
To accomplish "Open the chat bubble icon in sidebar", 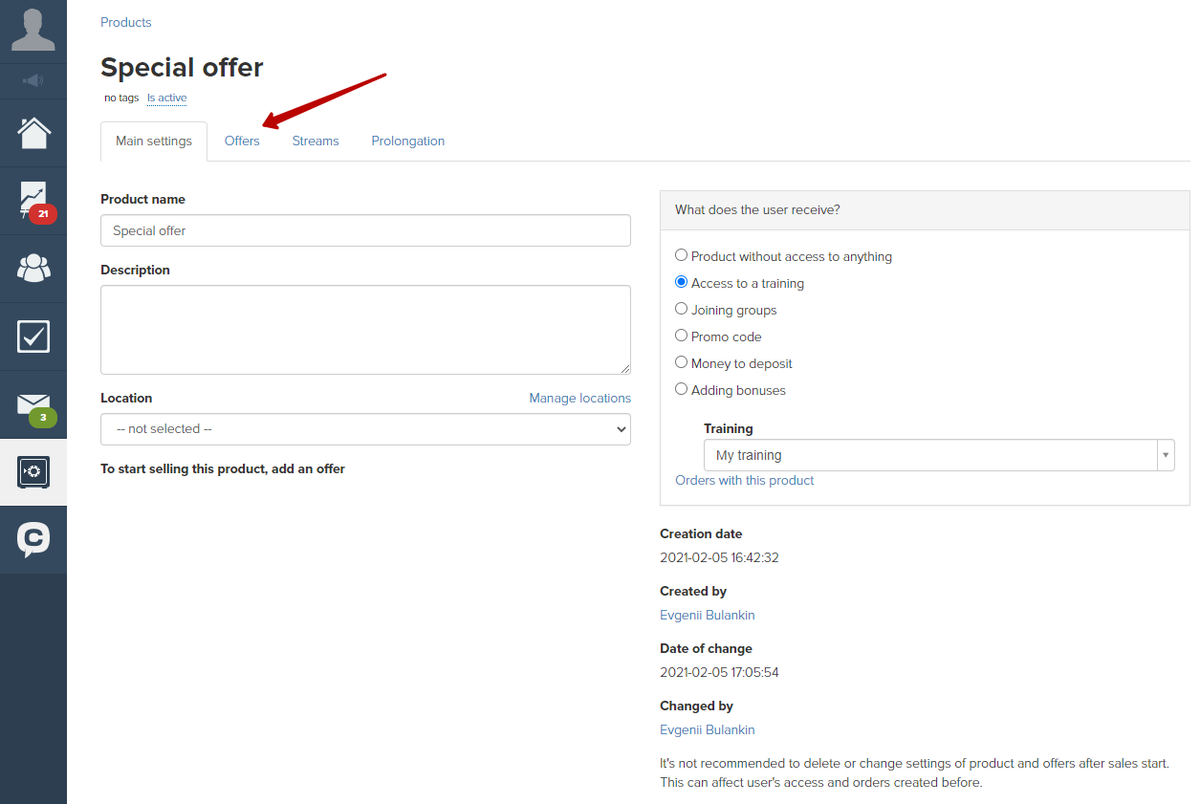I will click(x=33, y=540).
